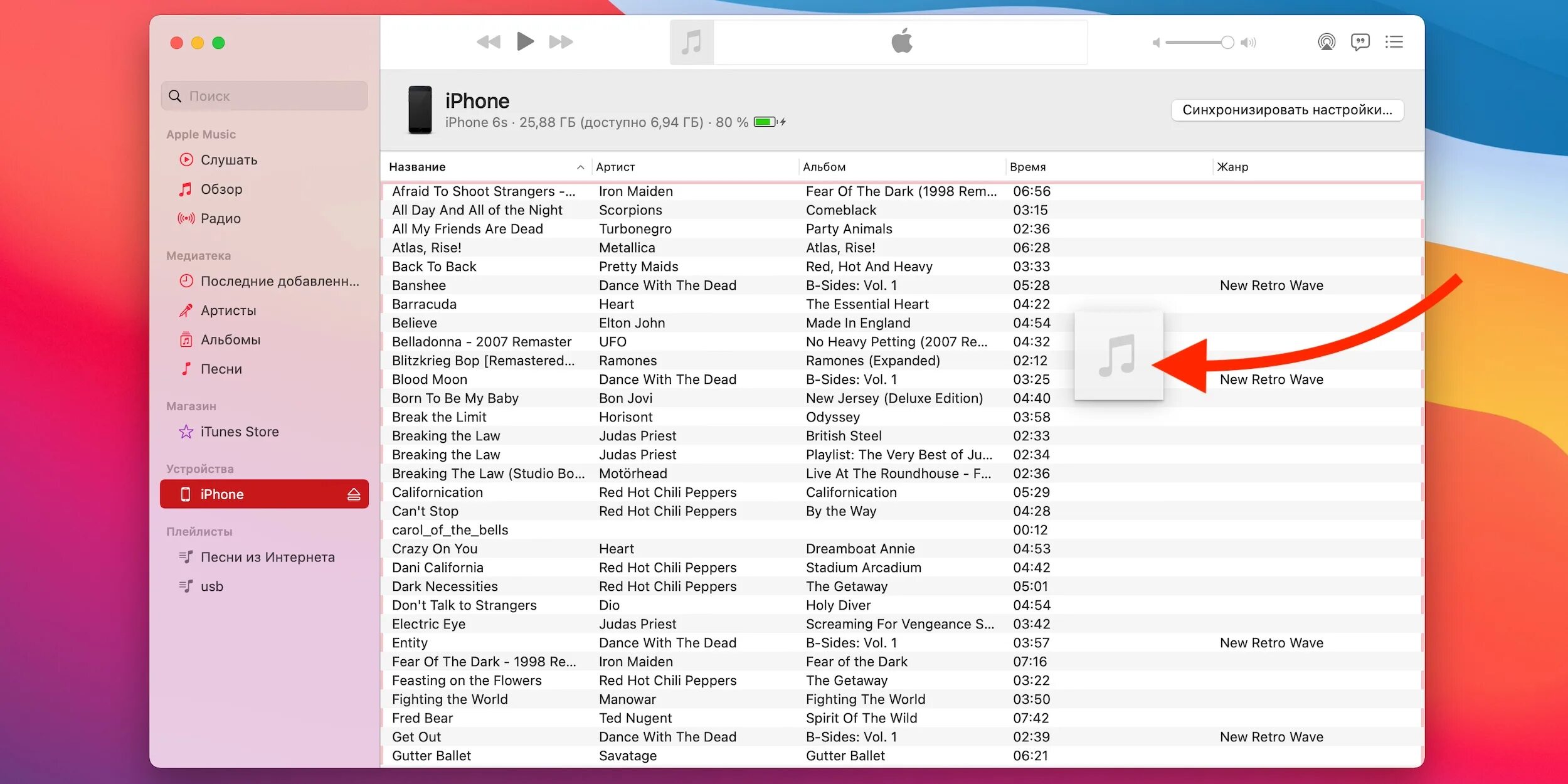
Task: Select Артисты in the sidebar
Action: (228, 310)
